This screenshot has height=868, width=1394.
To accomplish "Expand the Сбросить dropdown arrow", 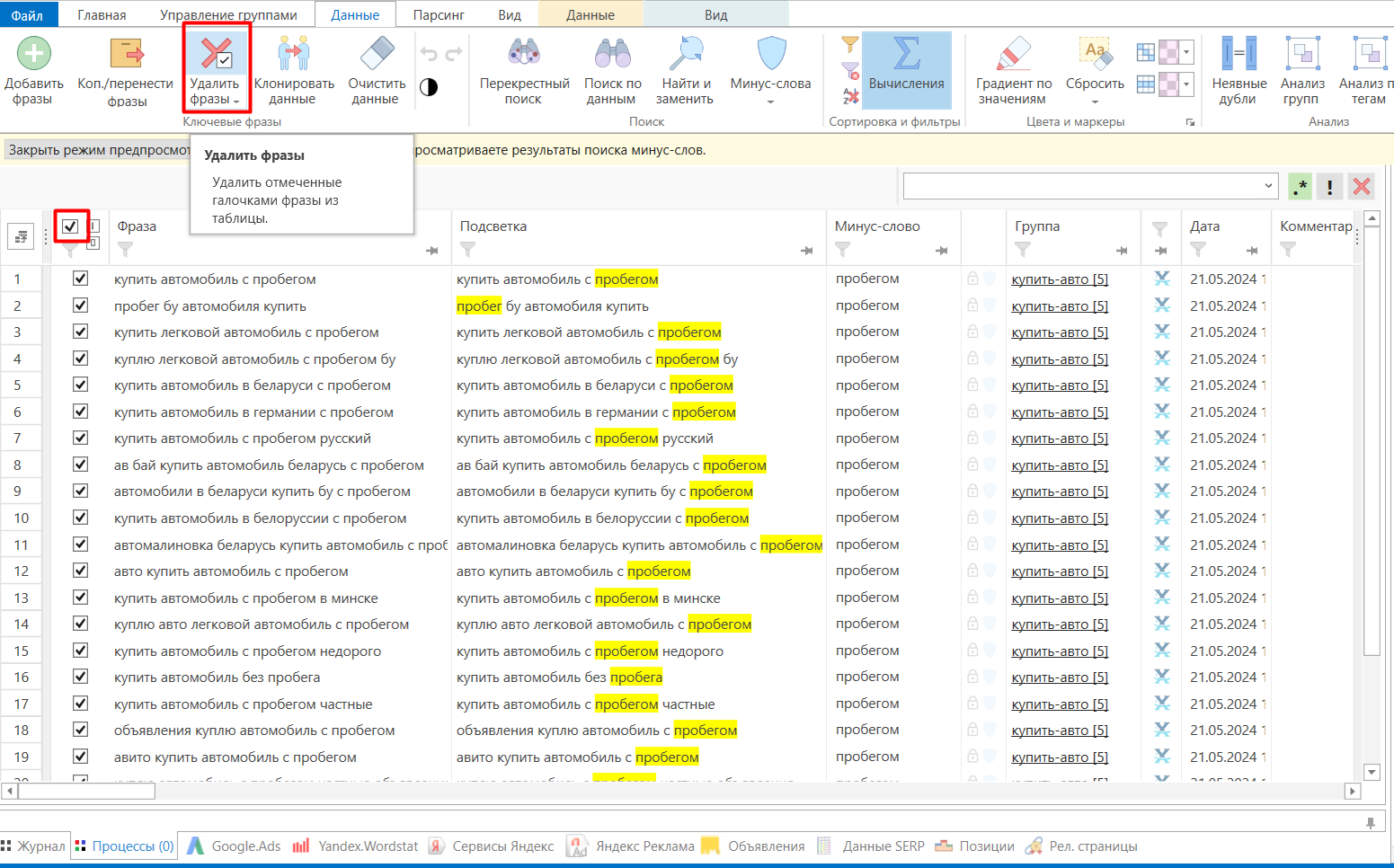I will pos(1095,102).
